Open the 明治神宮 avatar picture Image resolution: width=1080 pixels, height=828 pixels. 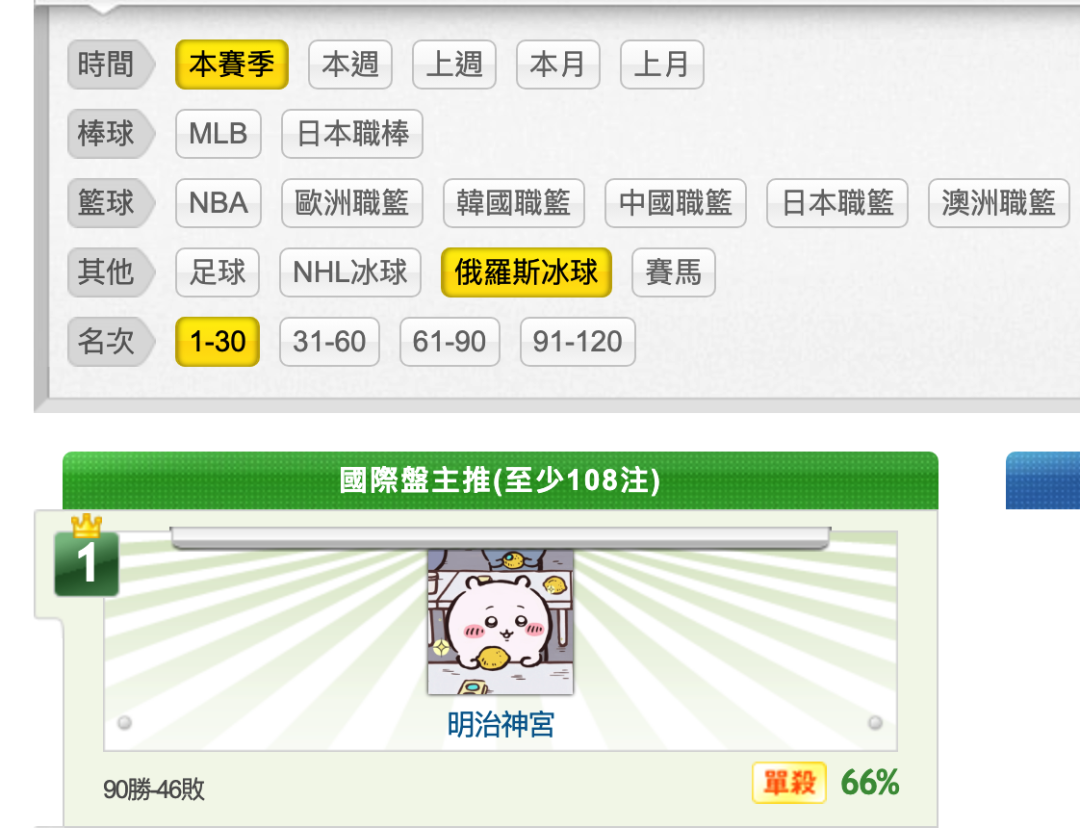coord(500,621)
